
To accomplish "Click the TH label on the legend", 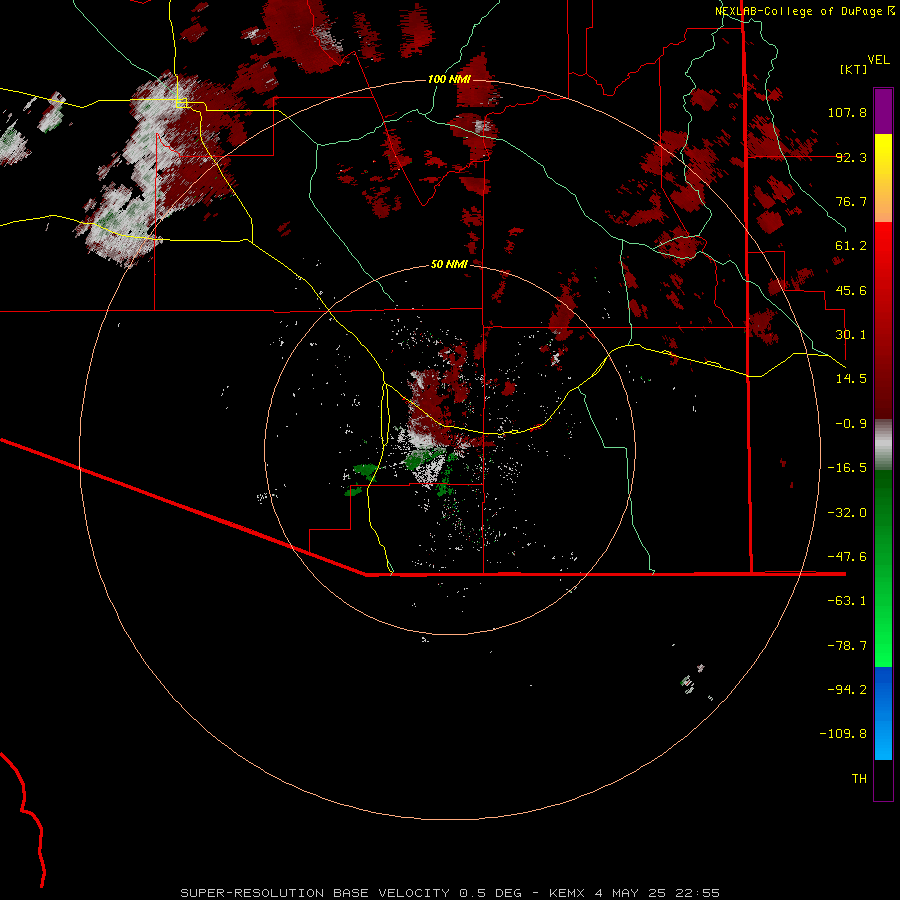I will point(859,779).
